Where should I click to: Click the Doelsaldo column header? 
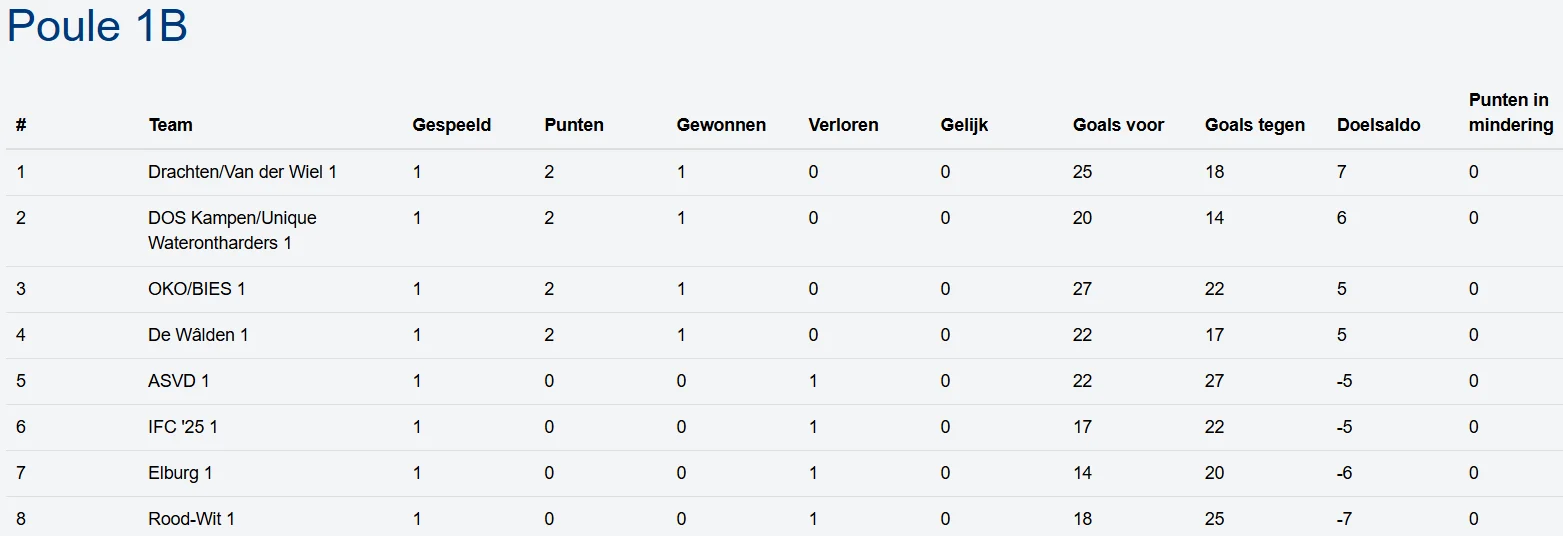[x=1378, y=125]
